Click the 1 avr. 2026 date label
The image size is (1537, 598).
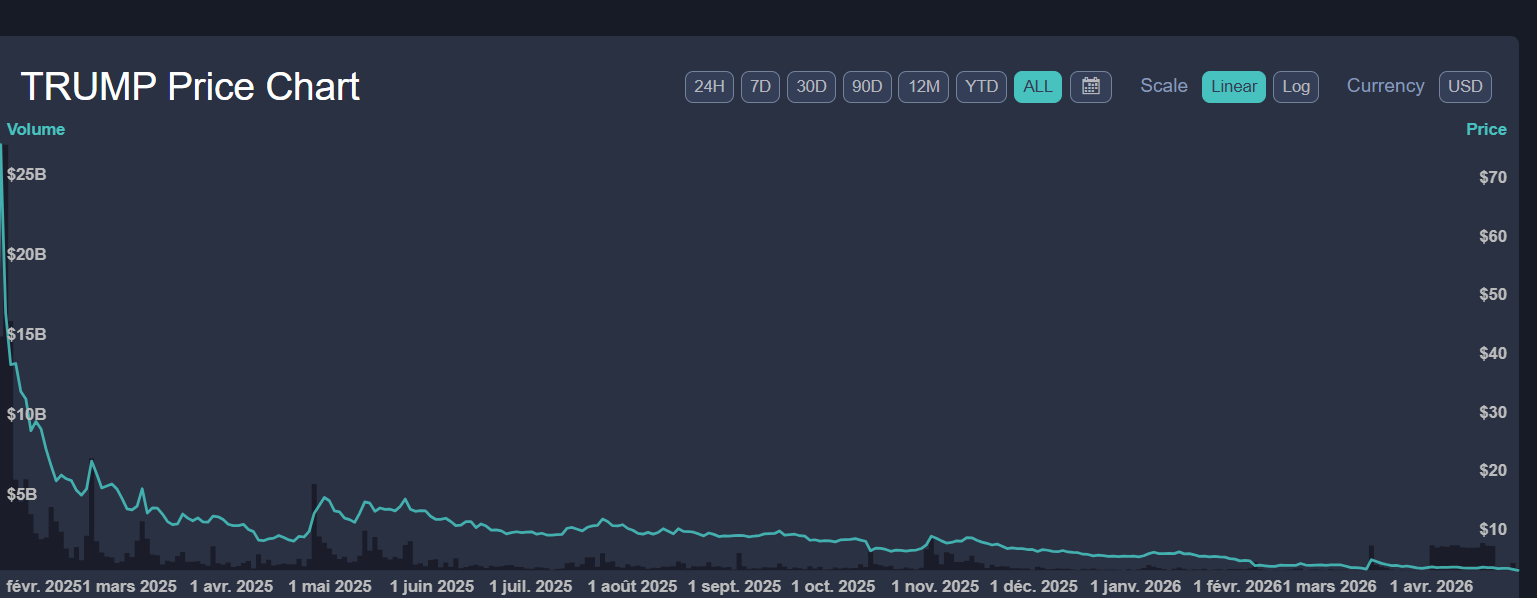pyautogui.click(x=1431, y=585)
